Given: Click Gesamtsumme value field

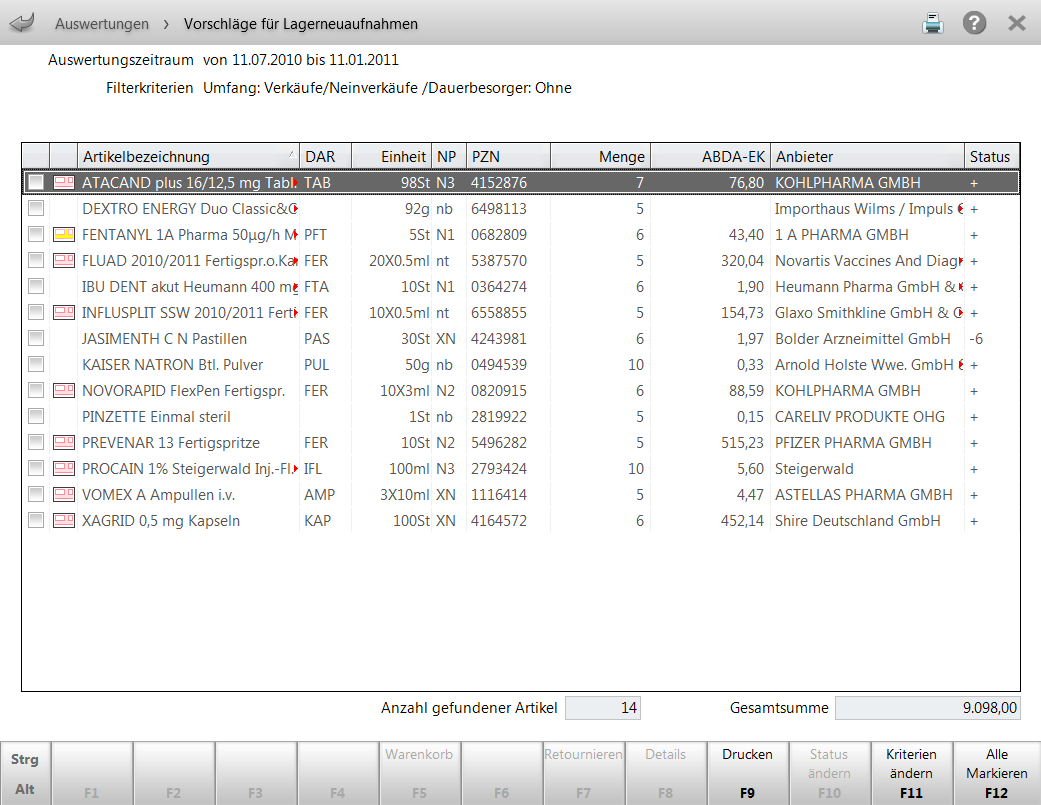Looking at the screenshot, I should 927,708.
